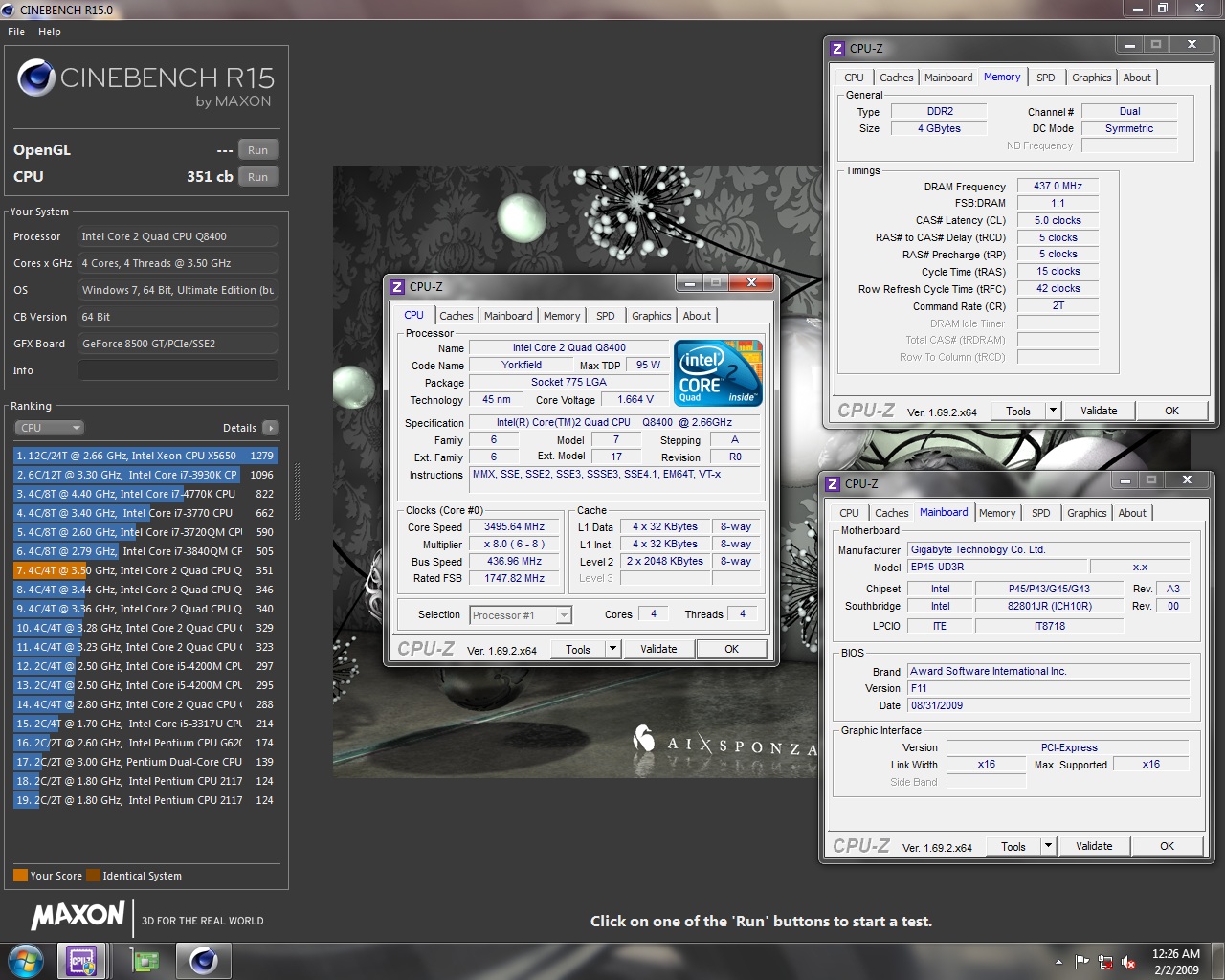
Task: Click Validate in Mainboard CPU-Z window
Action: click(1094, 846)
